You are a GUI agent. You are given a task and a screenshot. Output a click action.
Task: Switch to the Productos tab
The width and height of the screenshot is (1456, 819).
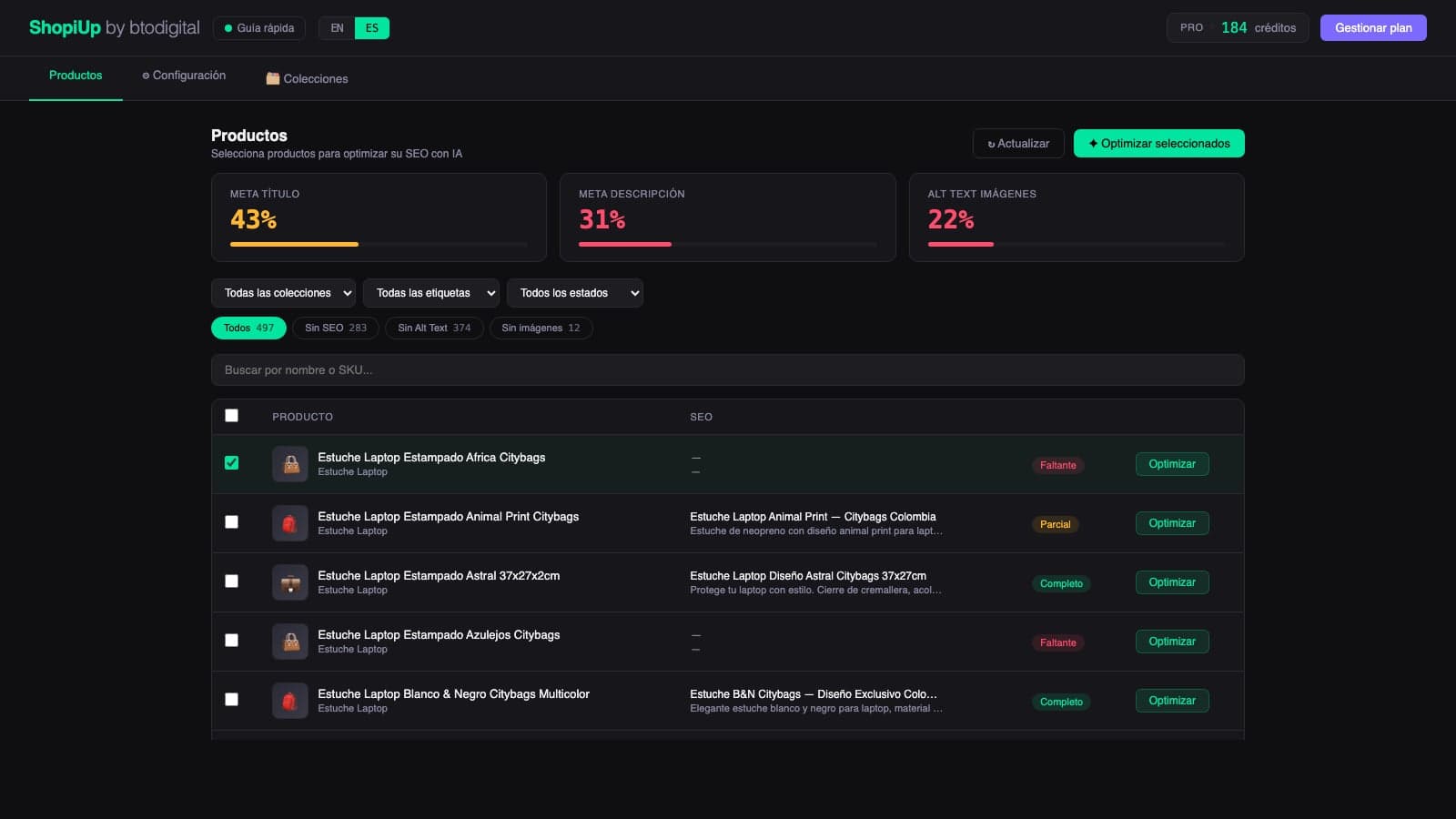point(76,76)
